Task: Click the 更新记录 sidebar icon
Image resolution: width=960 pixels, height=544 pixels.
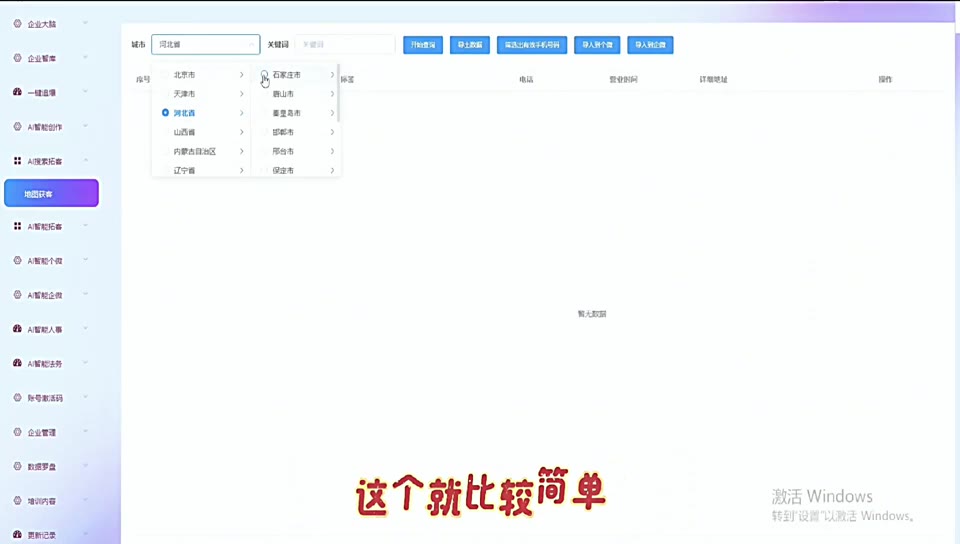Action: point(17,535)
